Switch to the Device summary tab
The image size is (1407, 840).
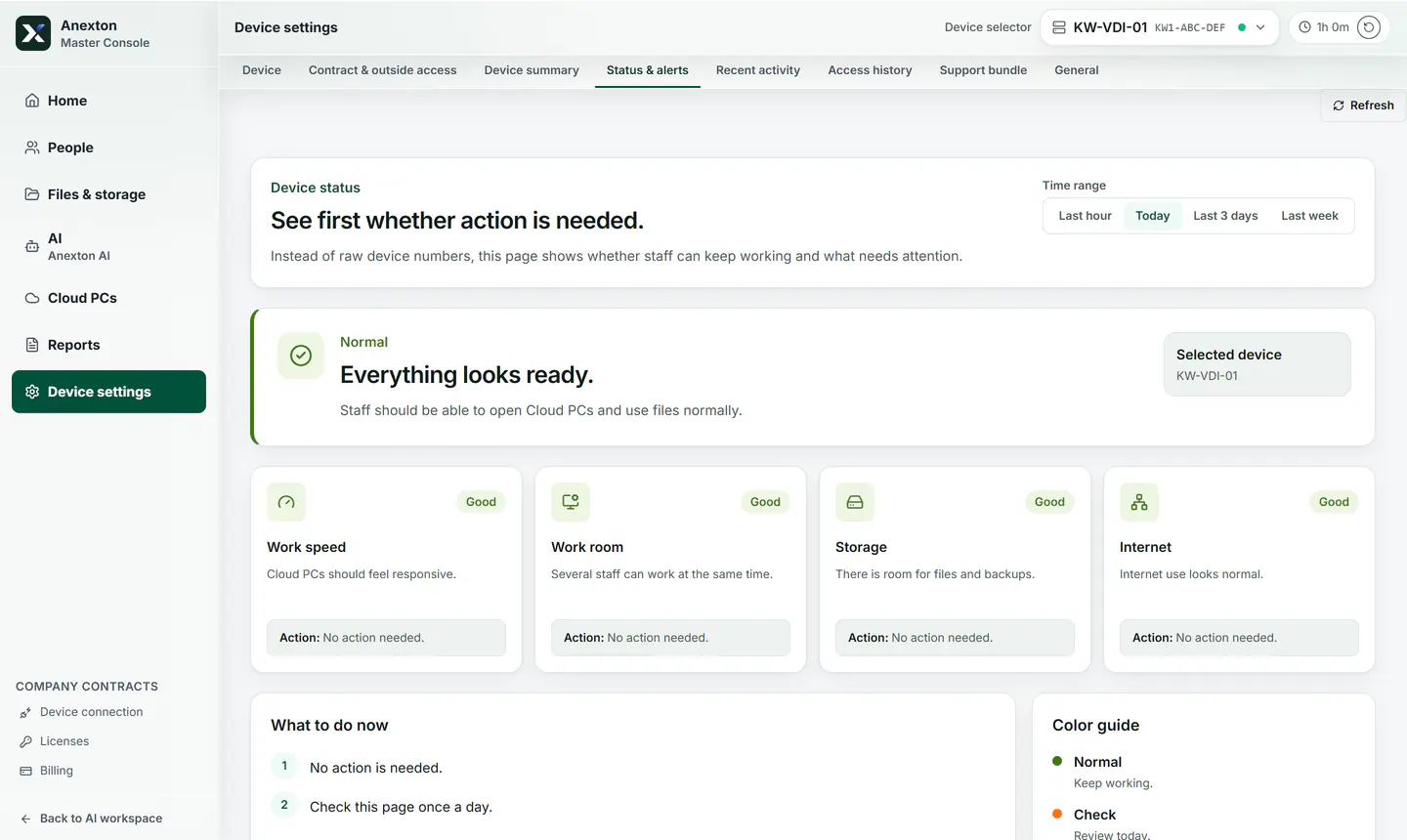point(532,70)
